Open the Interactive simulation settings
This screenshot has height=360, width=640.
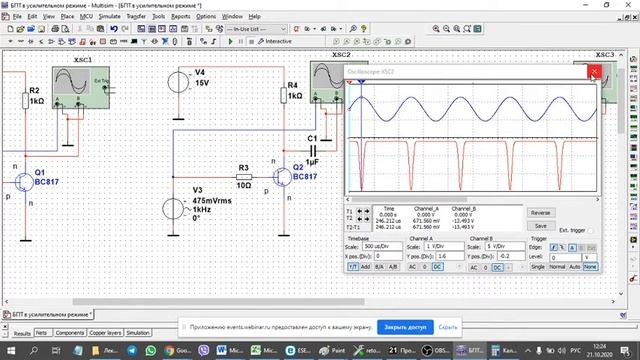pyautogui.click(x=275, y=41)
